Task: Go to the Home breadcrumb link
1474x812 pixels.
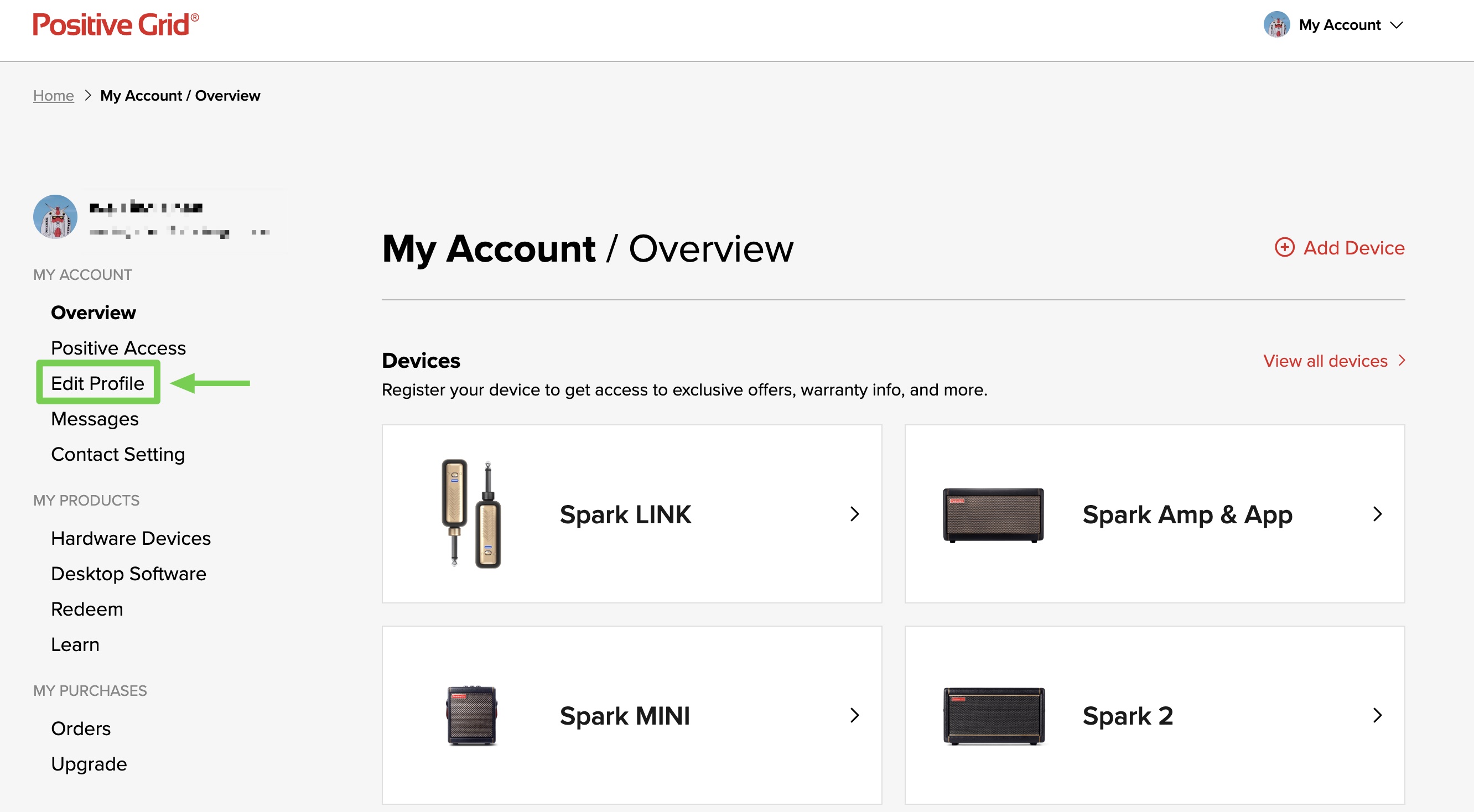Action: tap(53, 96)
